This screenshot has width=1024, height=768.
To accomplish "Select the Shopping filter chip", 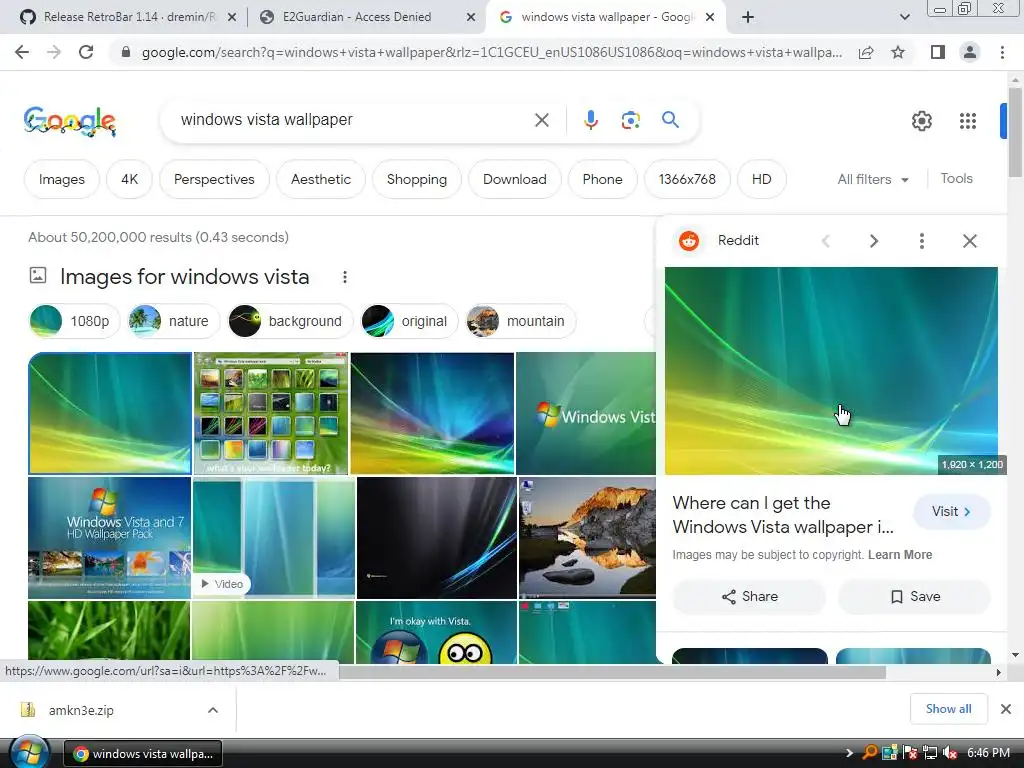I will pyautogui.click(x=417, y=179).
